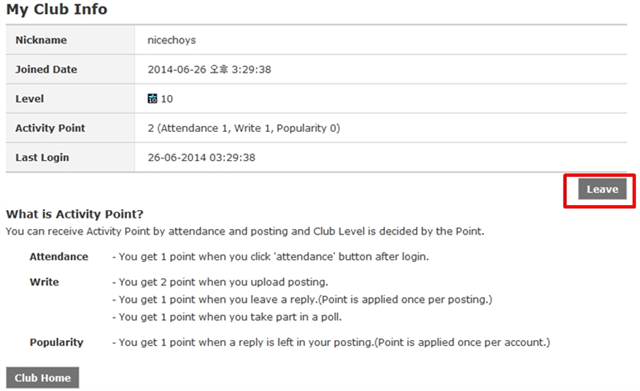Select the nickname value nicechoys

click(x=171, y=40)
